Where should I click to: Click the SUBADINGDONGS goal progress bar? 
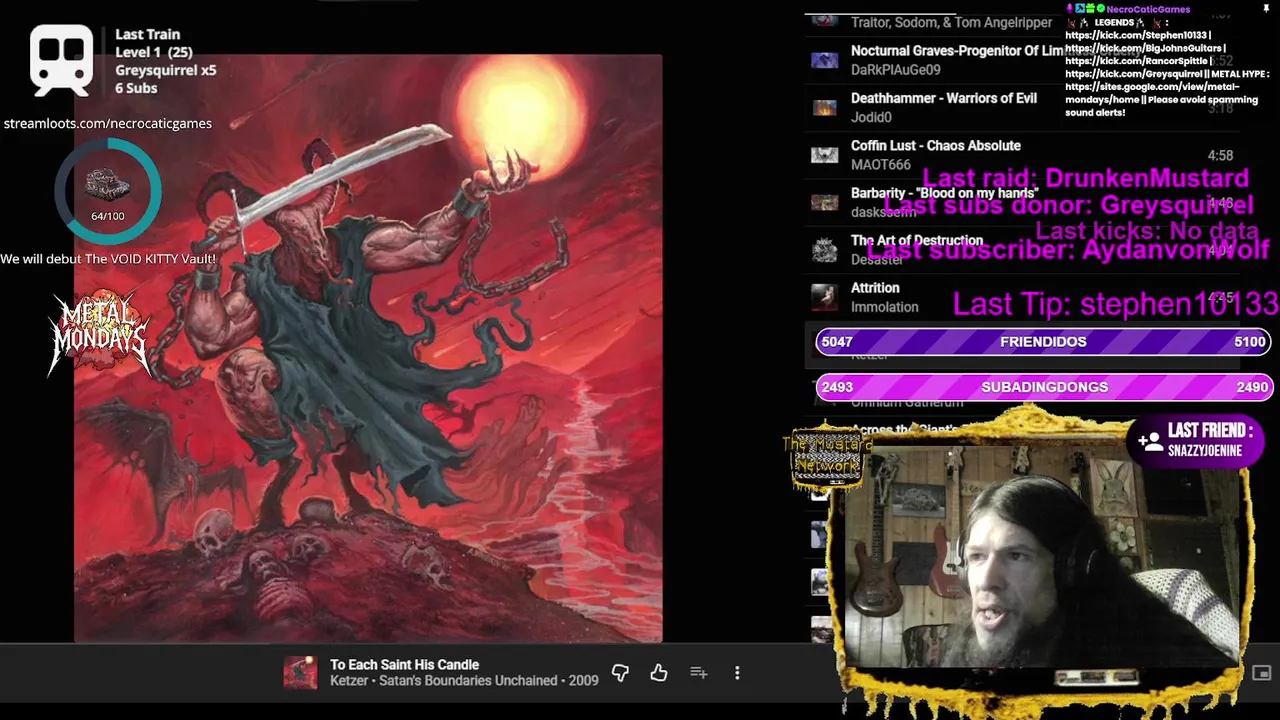(x=1043, y=387)
